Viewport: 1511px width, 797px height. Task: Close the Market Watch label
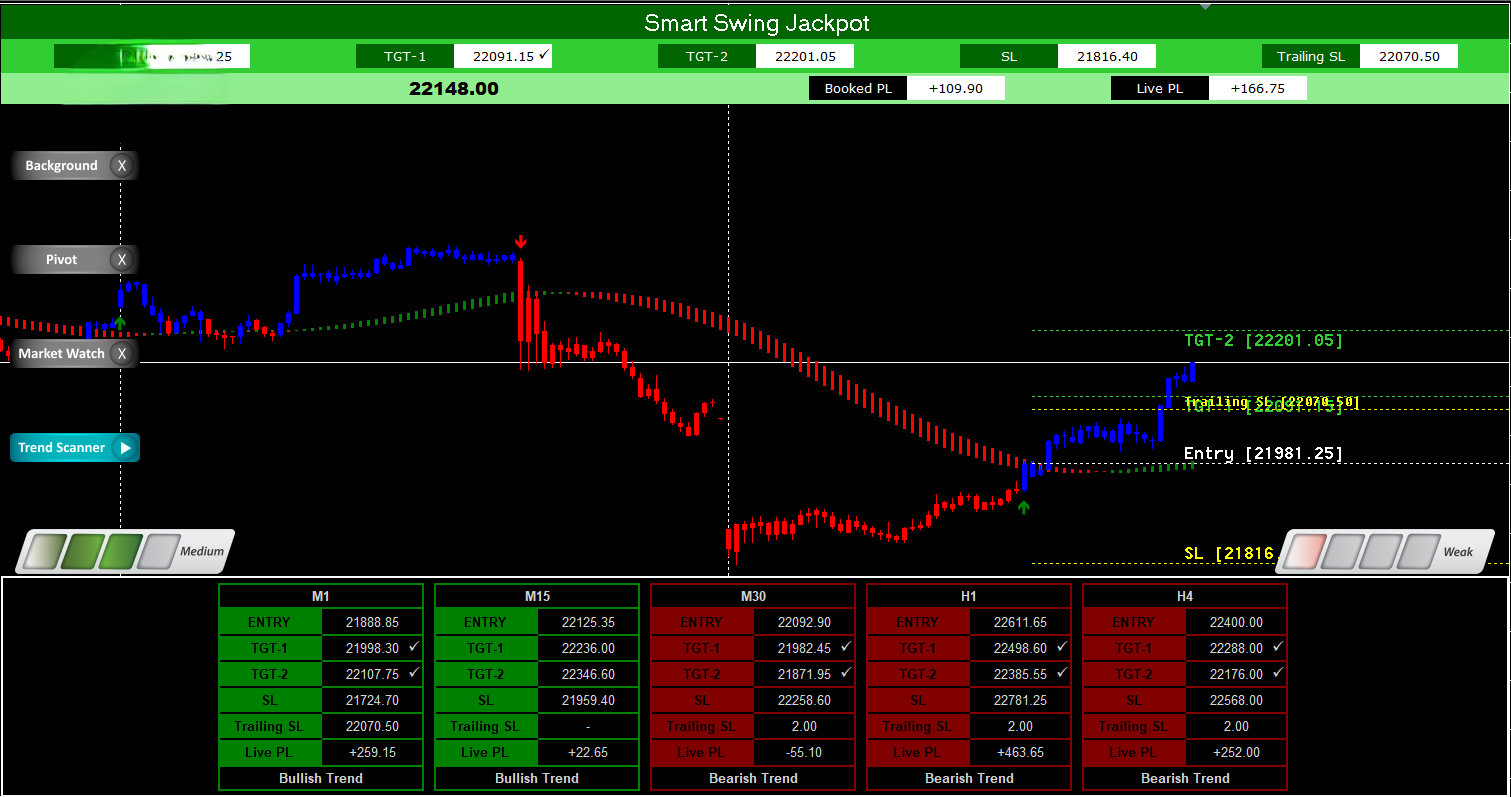point(122,353)
